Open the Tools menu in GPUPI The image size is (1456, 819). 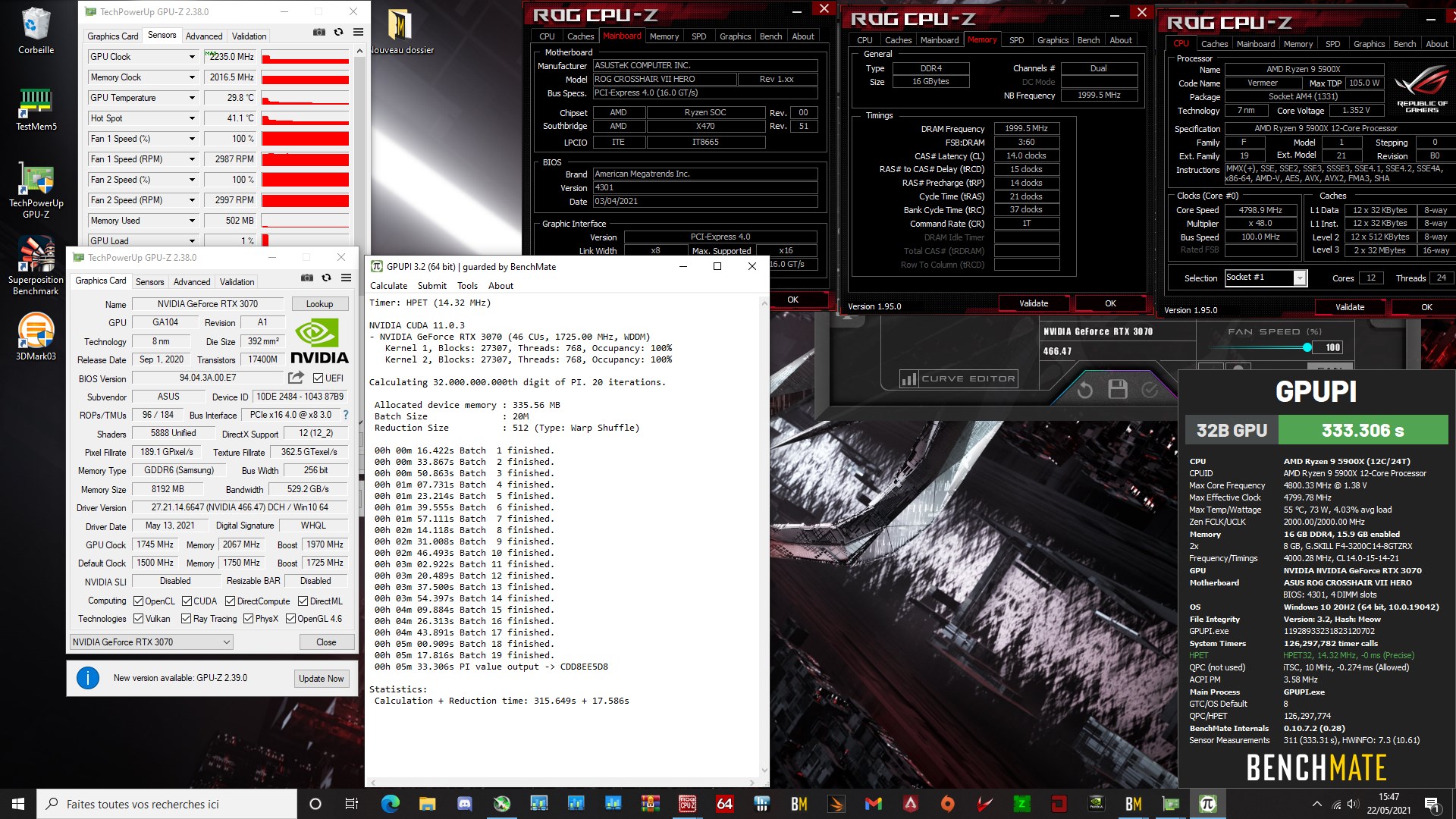(467, 286)
